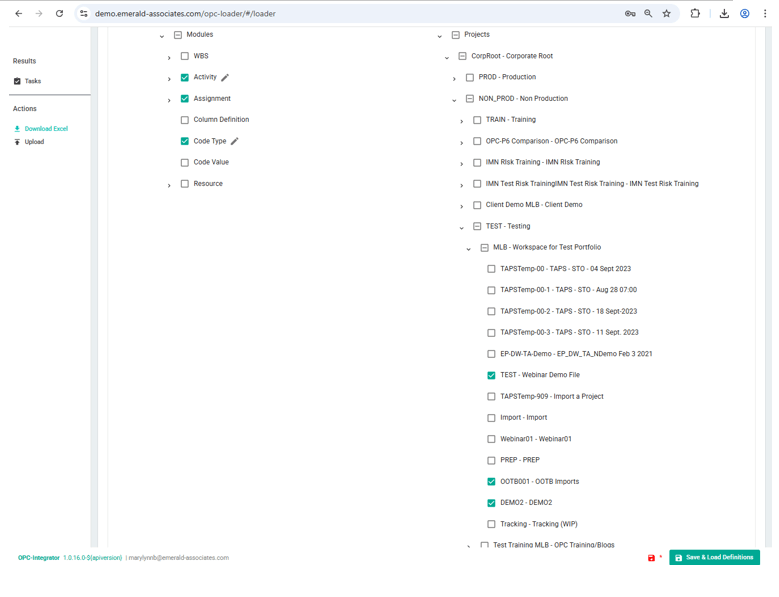Collapse the Modules tree chevron
This screenshot has height=597, width=779.
point(161,36)
